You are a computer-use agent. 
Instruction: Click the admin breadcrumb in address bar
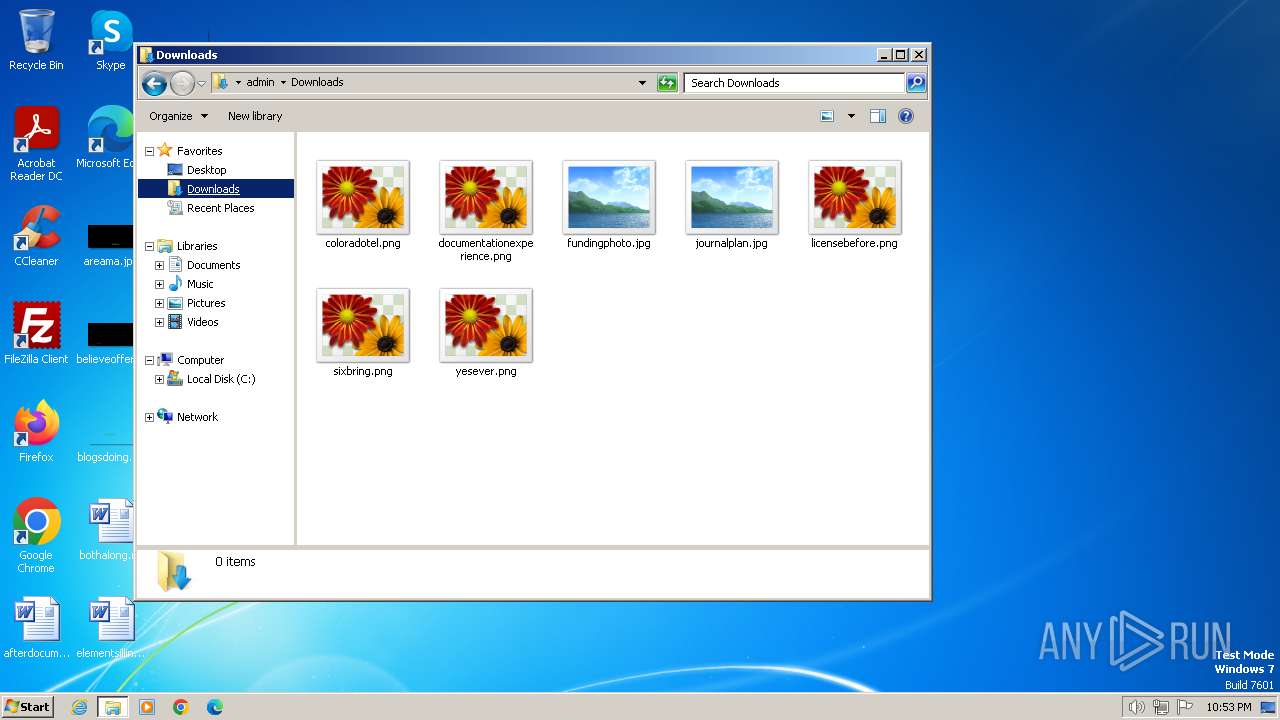coord(260,82)
